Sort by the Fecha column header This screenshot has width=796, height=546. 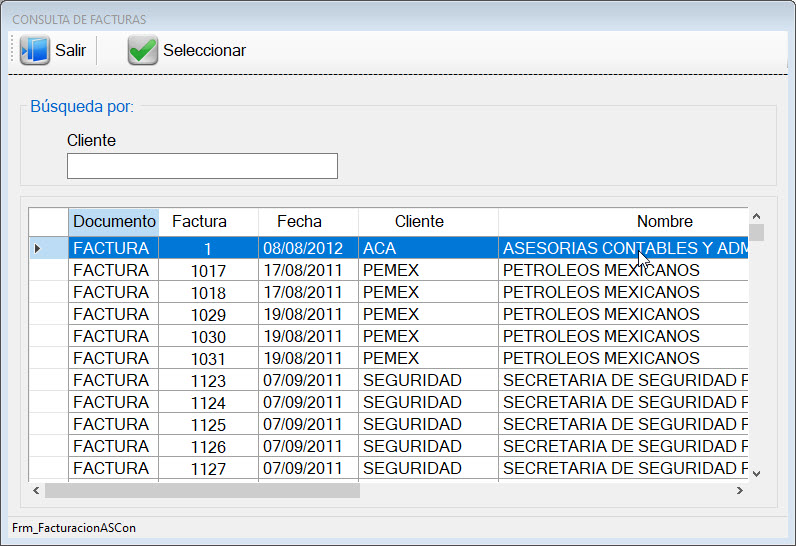coord(309,222)
